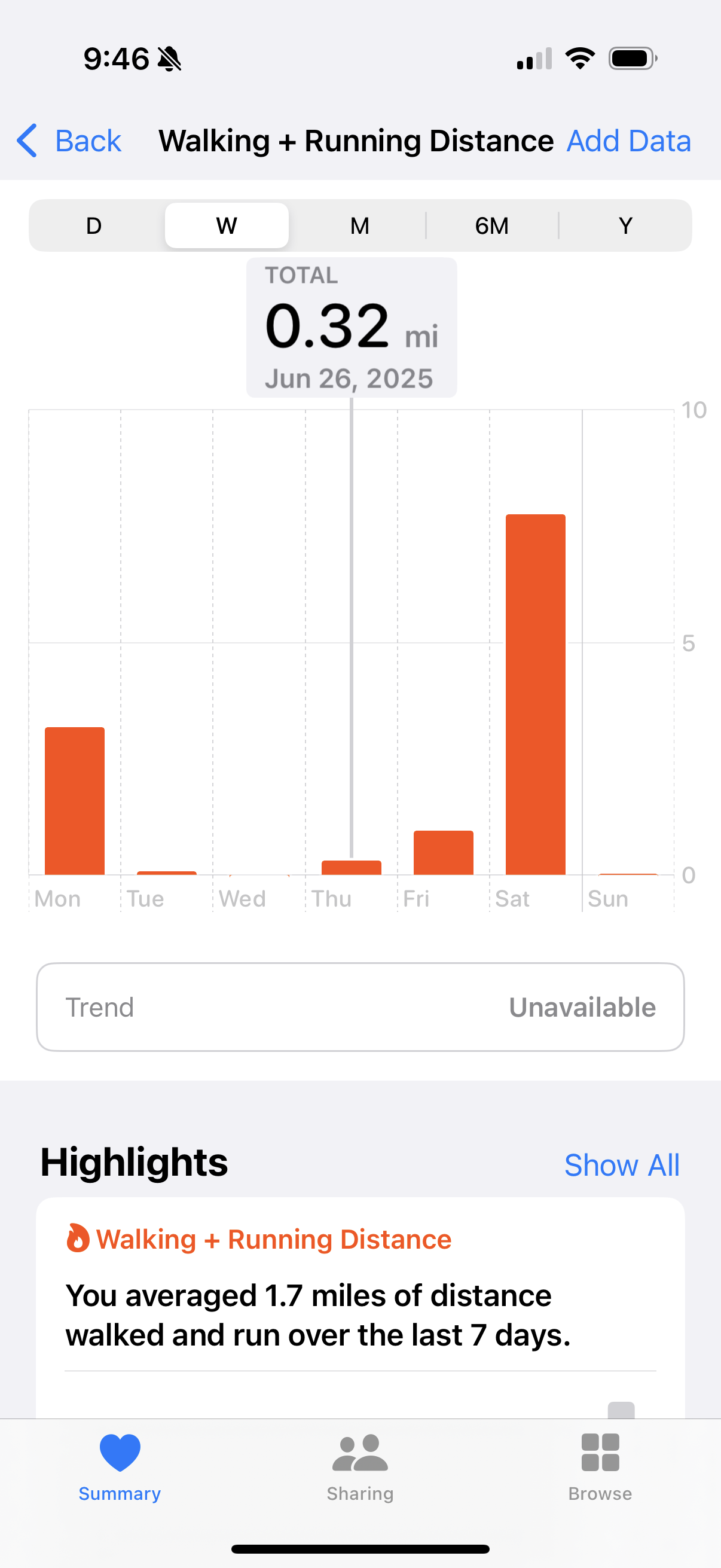Select the W week range segment
The height and width of the screenshot is (1568, 721).
pos(227,226)
